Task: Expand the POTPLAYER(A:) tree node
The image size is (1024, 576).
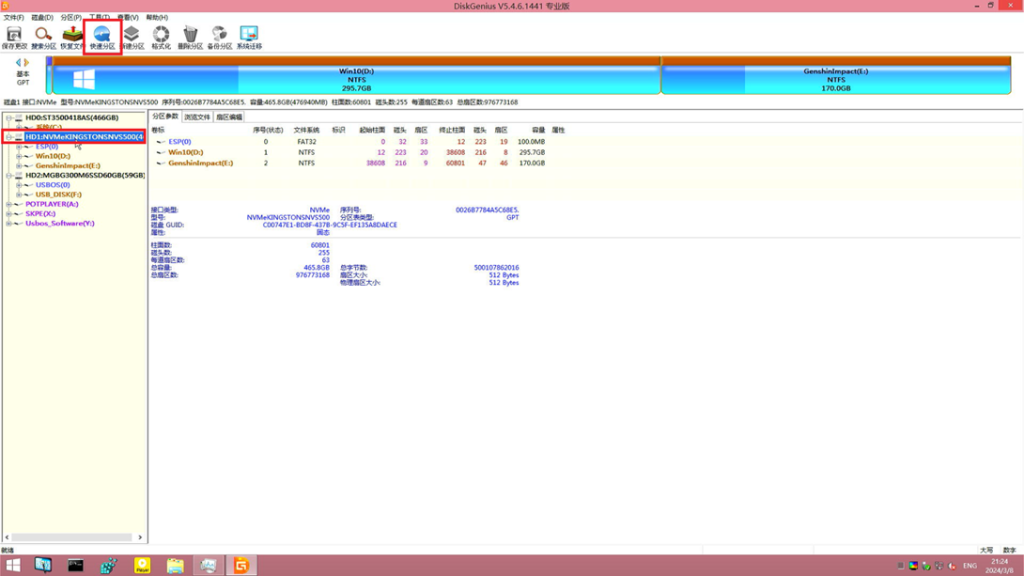Action: click(x=9, y=204)
